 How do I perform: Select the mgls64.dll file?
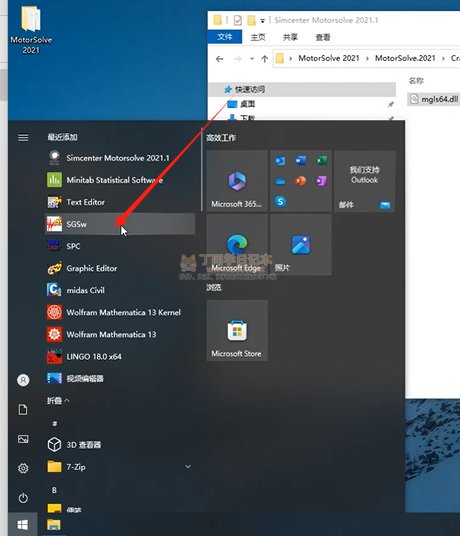[x=434, y=99]
